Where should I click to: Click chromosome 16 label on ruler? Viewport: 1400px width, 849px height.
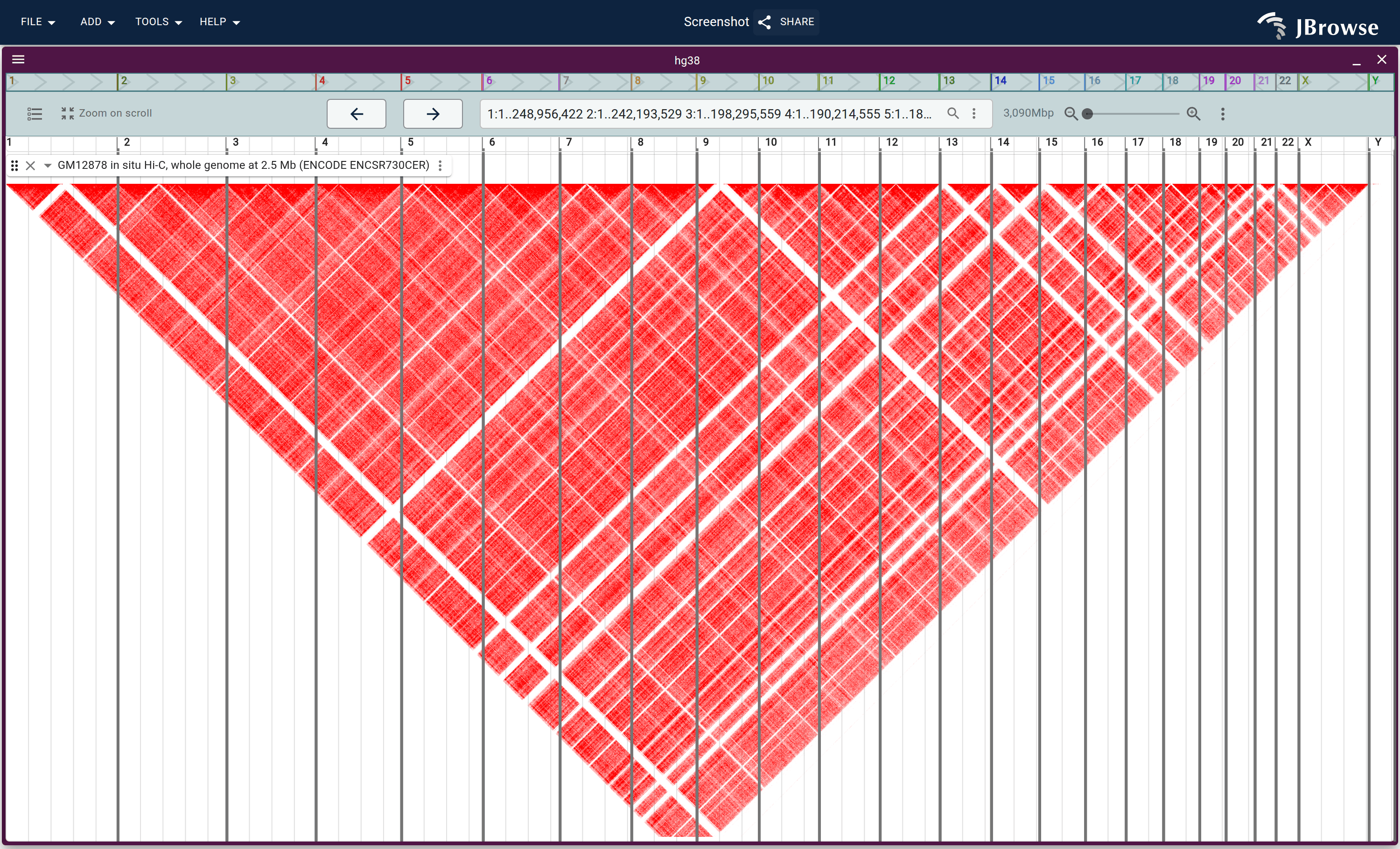(1097, 142)
